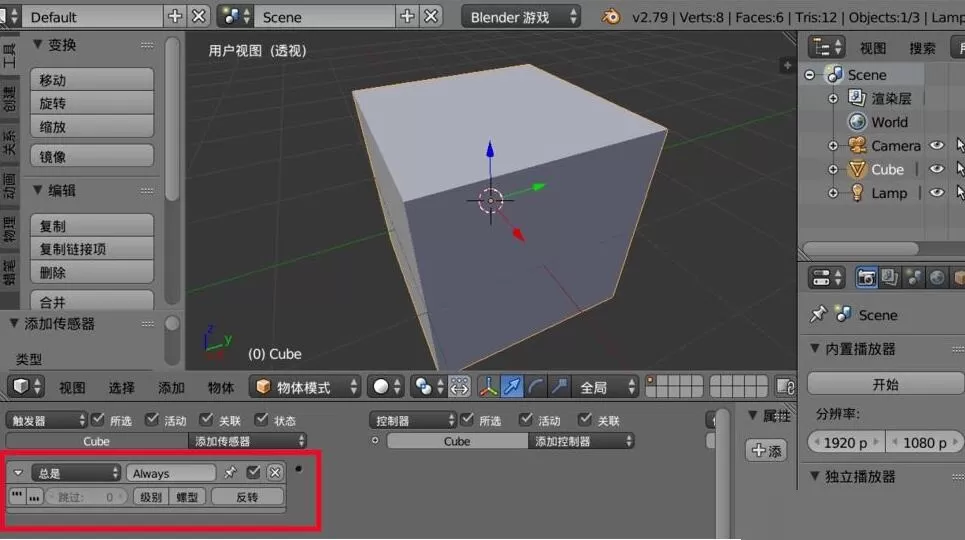Toggle sensors 所选 checkbox
The image size is (965, 540).
click(x=97, y=420)
